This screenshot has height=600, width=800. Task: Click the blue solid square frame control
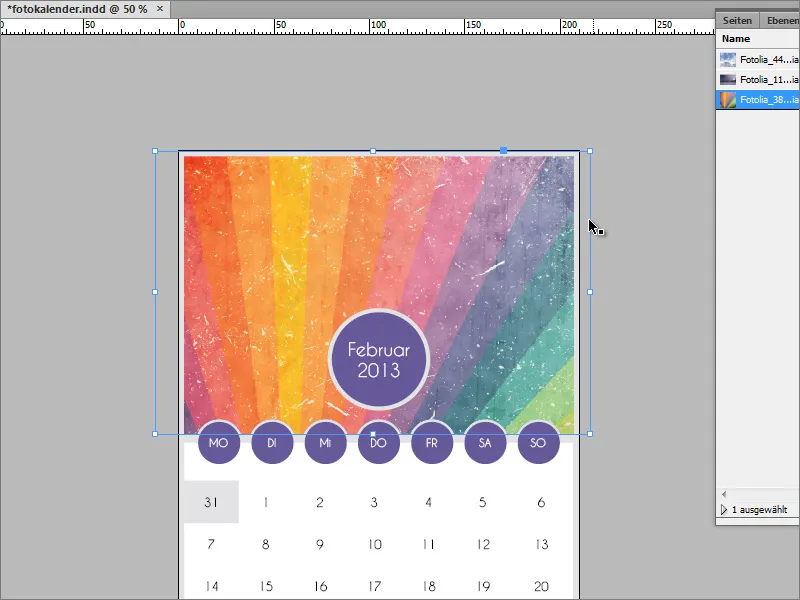504,151
